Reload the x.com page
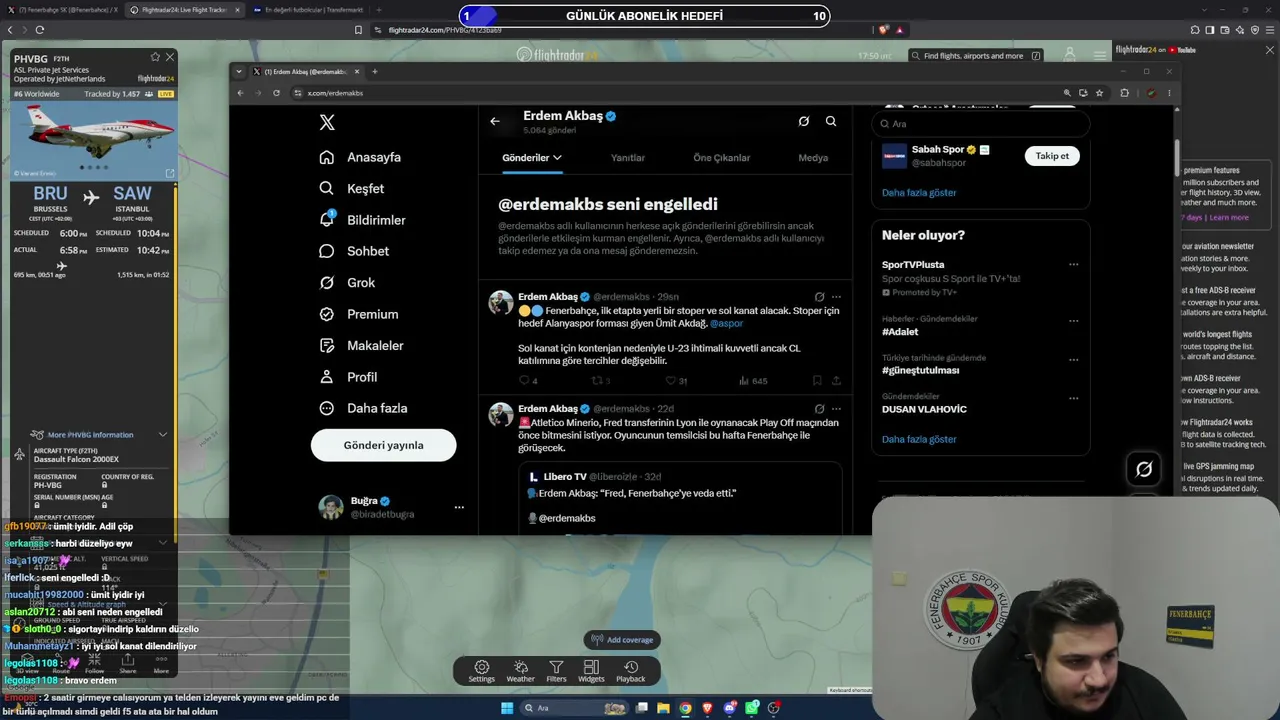This screenshot has height=720, width=1280. (276, 93)
